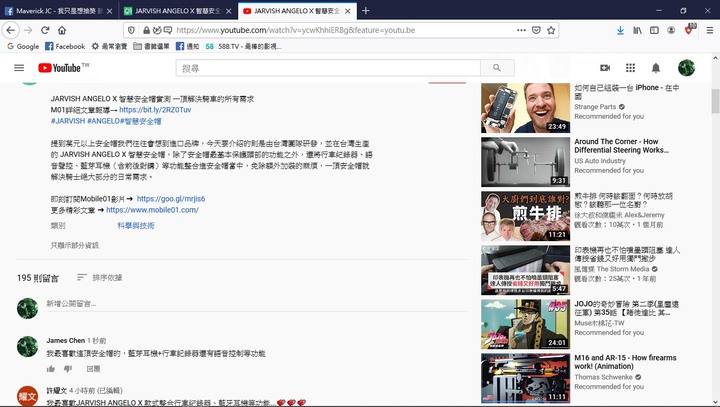Open the www.mobile01.com link
720x407 pixels.
[152, 210]
